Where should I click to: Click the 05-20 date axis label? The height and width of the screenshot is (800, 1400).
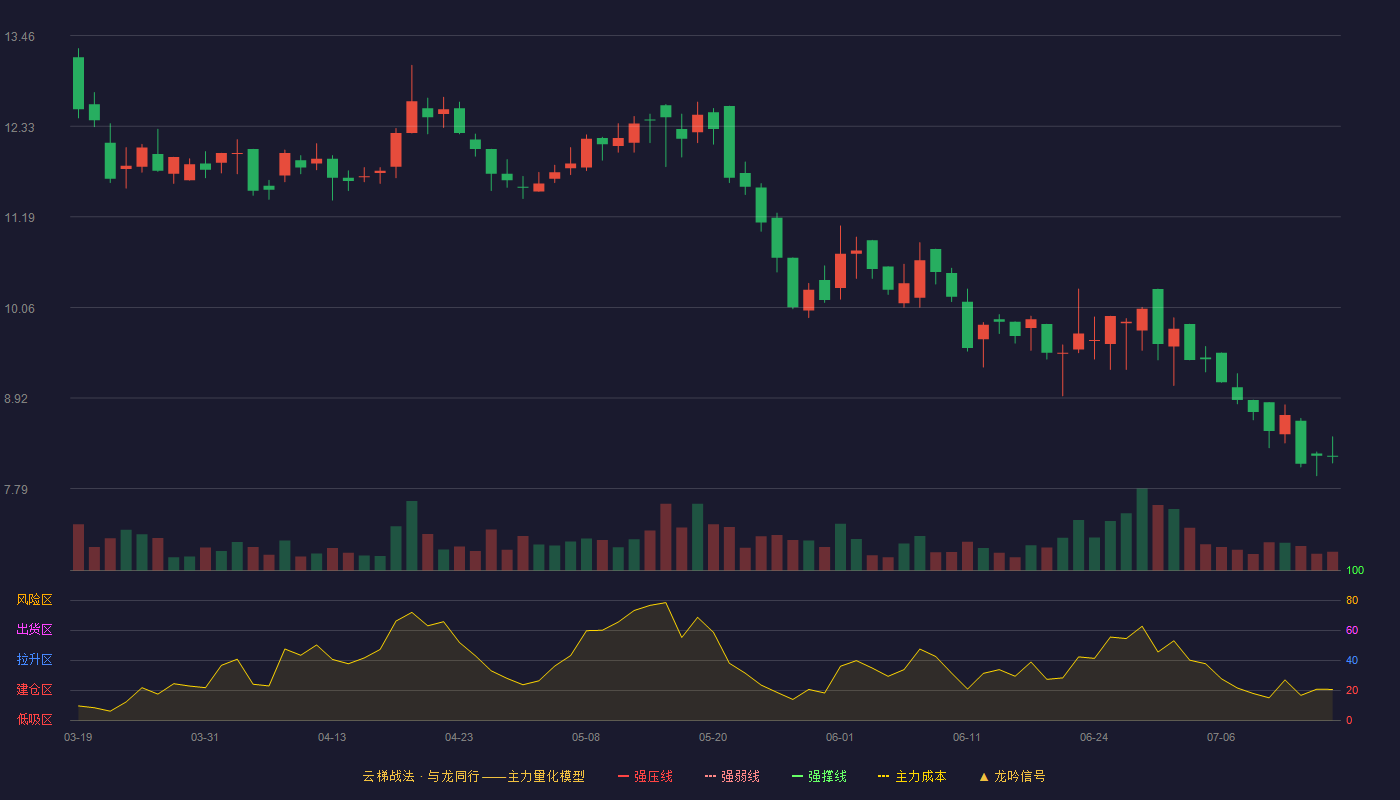pyautogui.click(x=713, y=737)
